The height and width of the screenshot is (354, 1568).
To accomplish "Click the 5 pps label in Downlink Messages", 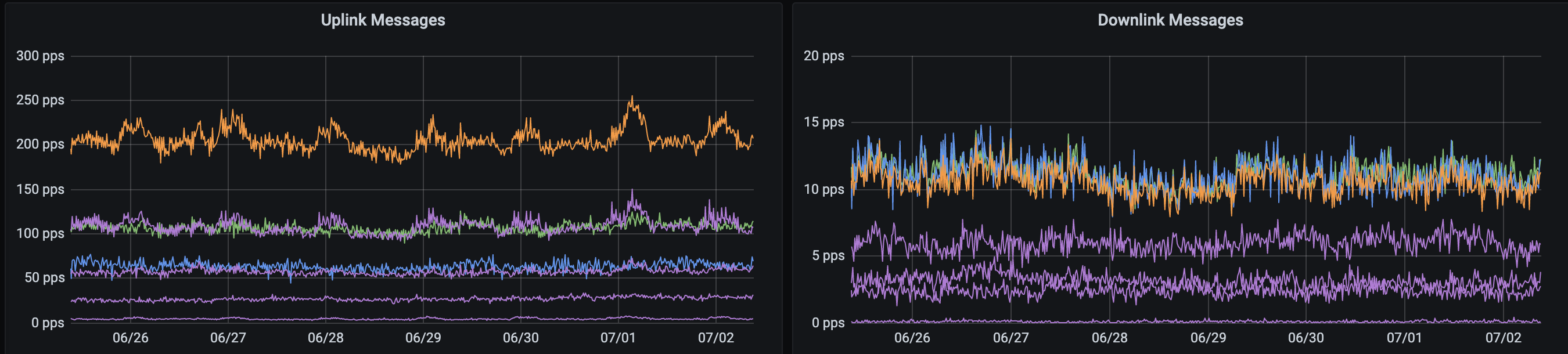I will [x=828, y=255].
